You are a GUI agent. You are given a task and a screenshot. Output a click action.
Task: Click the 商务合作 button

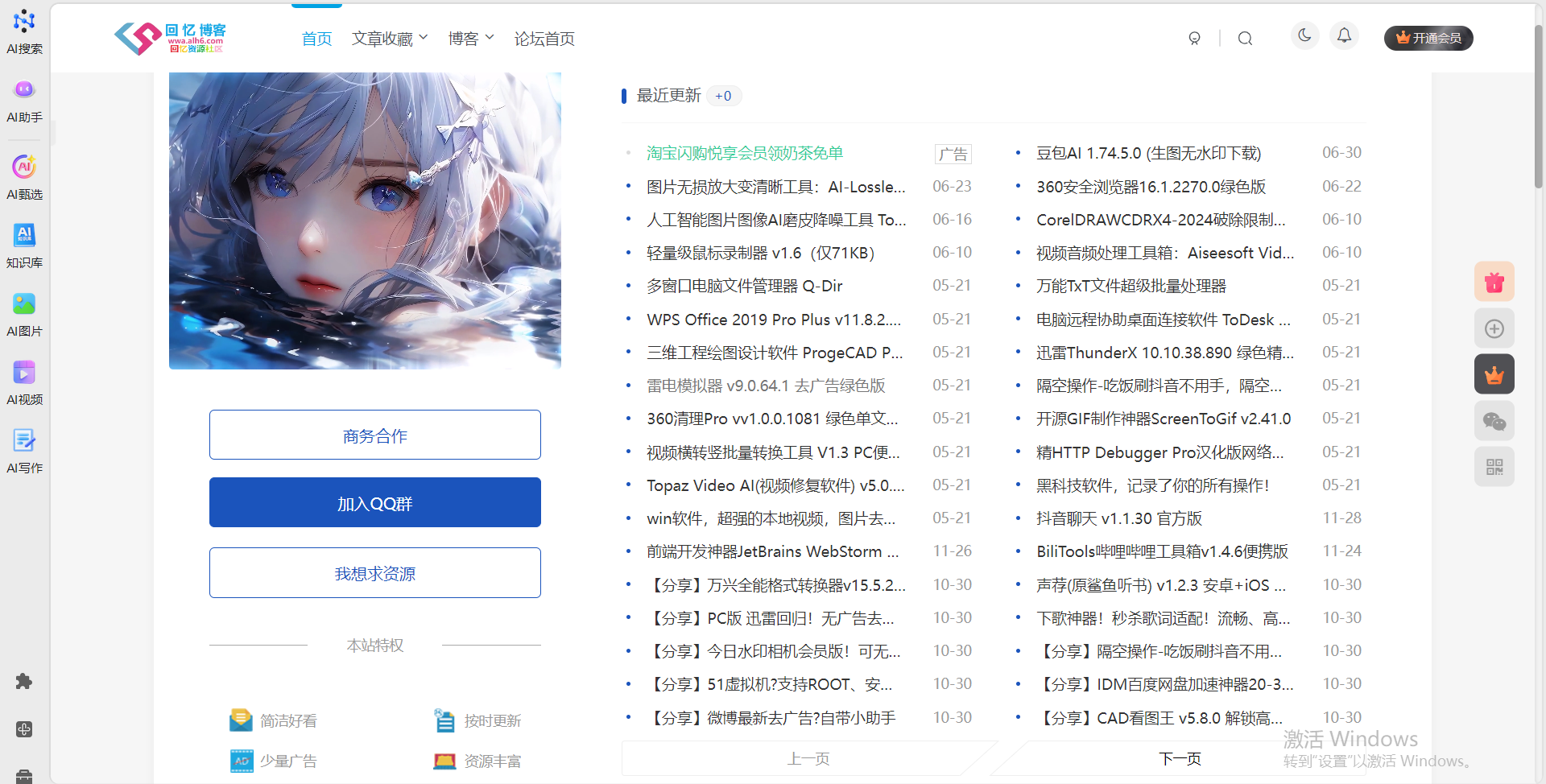point(375,435)
